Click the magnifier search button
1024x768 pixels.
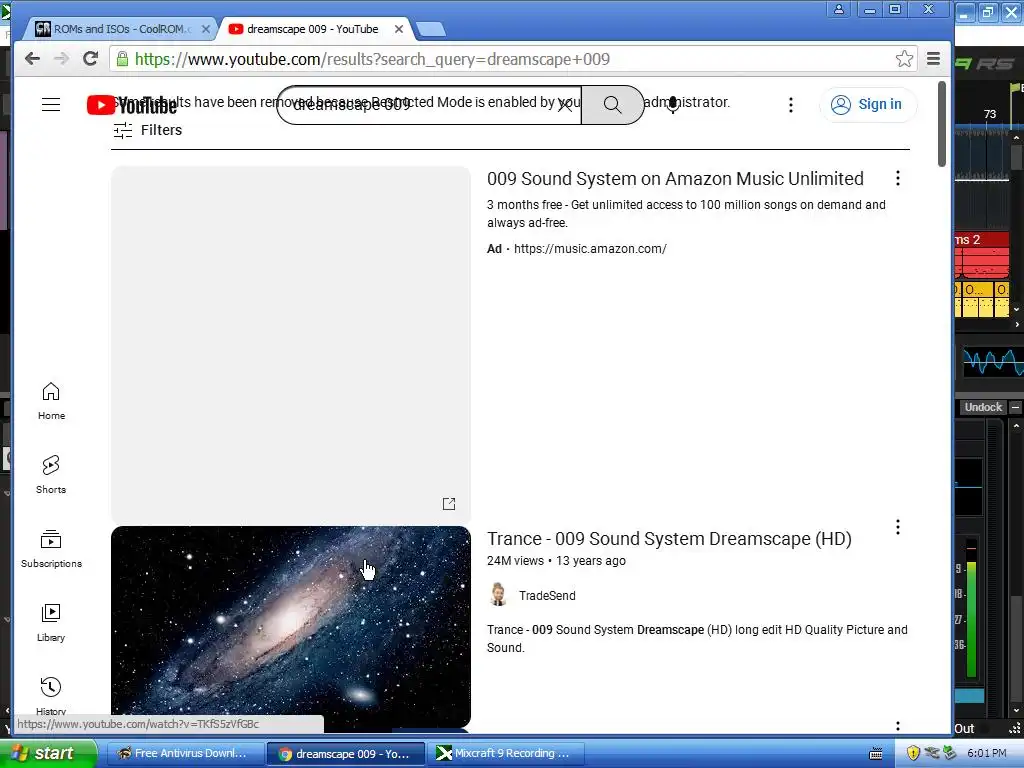pyautogui.click(x=613, y=104)
